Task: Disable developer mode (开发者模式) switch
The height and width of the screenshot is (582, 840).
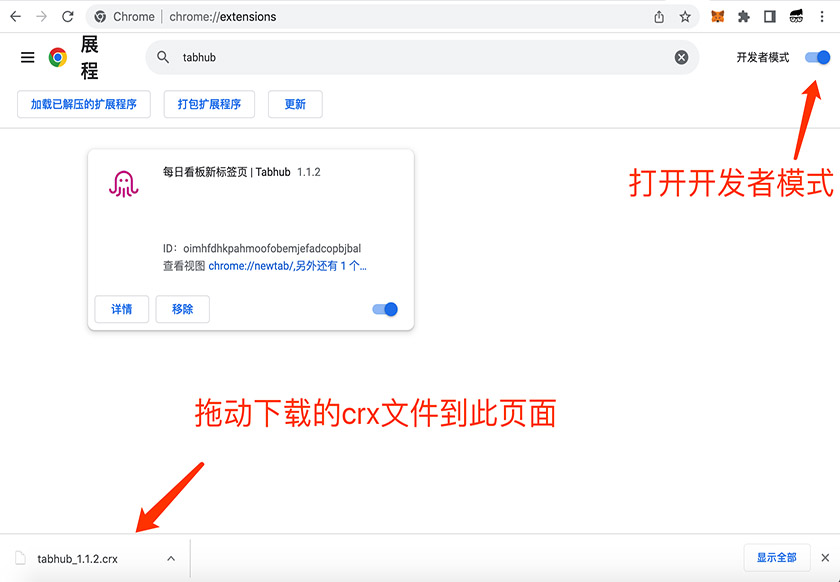Action: point(817,58)
